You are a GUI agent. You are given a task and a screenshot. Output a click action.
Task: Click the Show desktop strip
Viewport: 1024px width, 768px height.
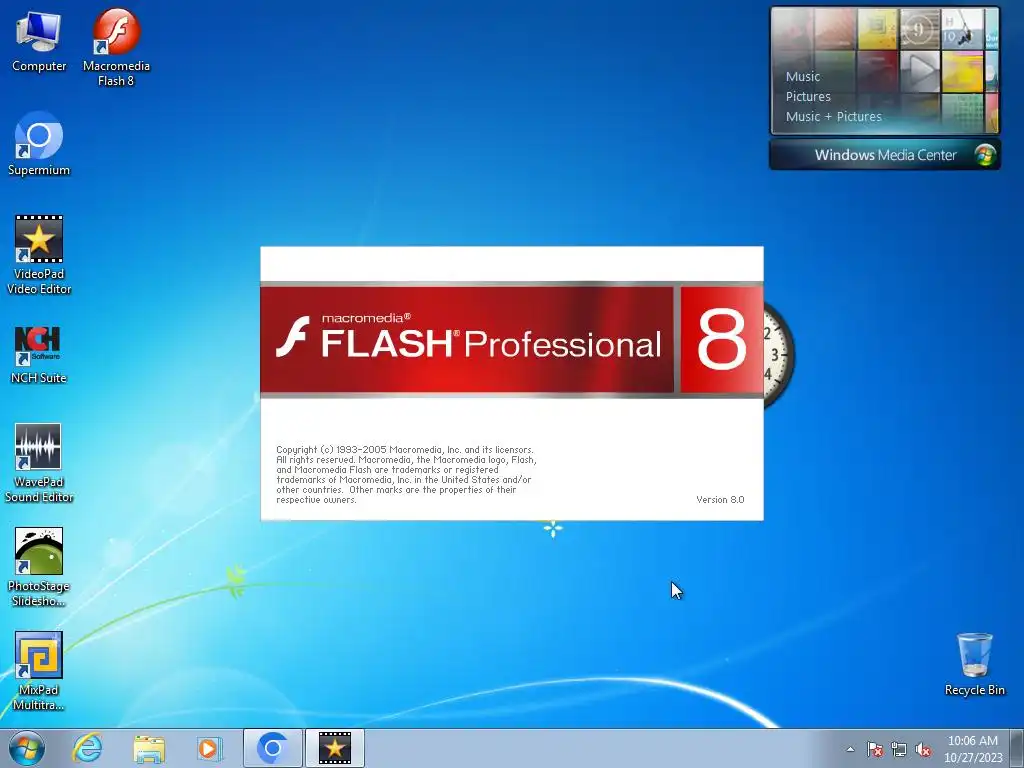[1017, 748]
